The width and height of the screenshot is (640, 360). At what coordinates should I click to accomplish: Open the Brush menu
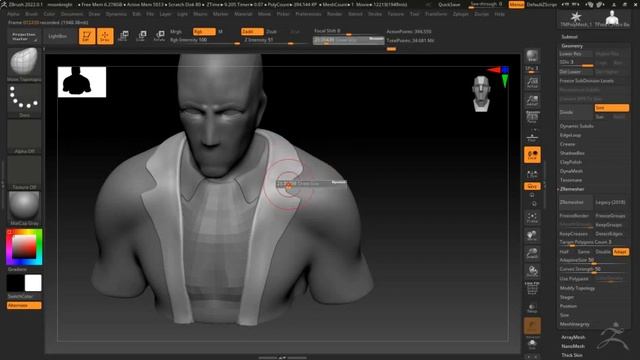tap(31, 14)
